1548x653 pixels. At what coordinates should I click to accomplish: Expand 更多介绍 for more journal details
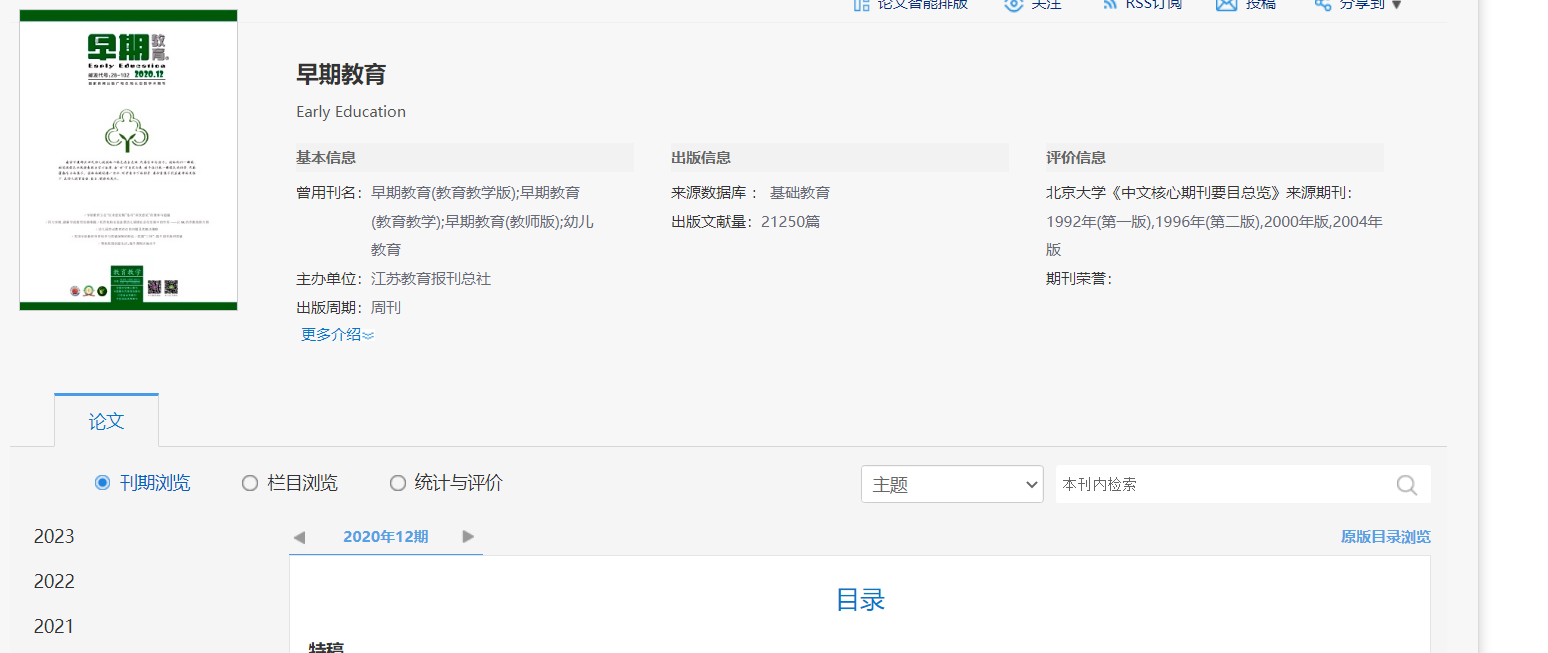tap(337, 335)
